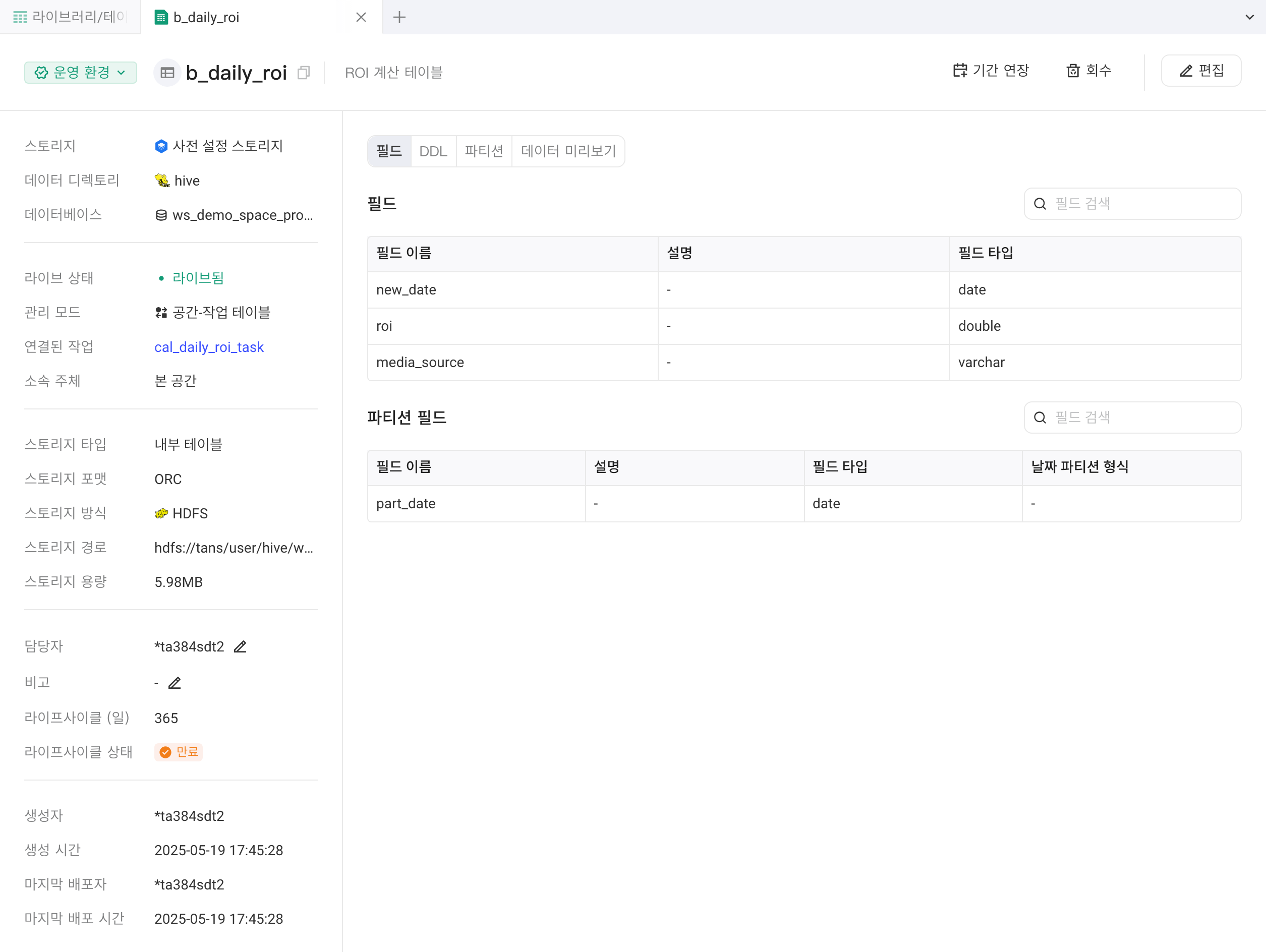The width and height of the screenshot is (1266, 952).
Task: Click the 만료 lifecycle status badge
Action: (179, 752)
